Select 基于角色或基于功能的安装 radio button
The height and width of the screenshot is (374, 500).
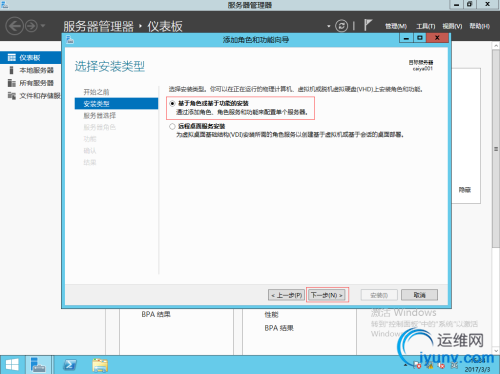pos(172,104)
